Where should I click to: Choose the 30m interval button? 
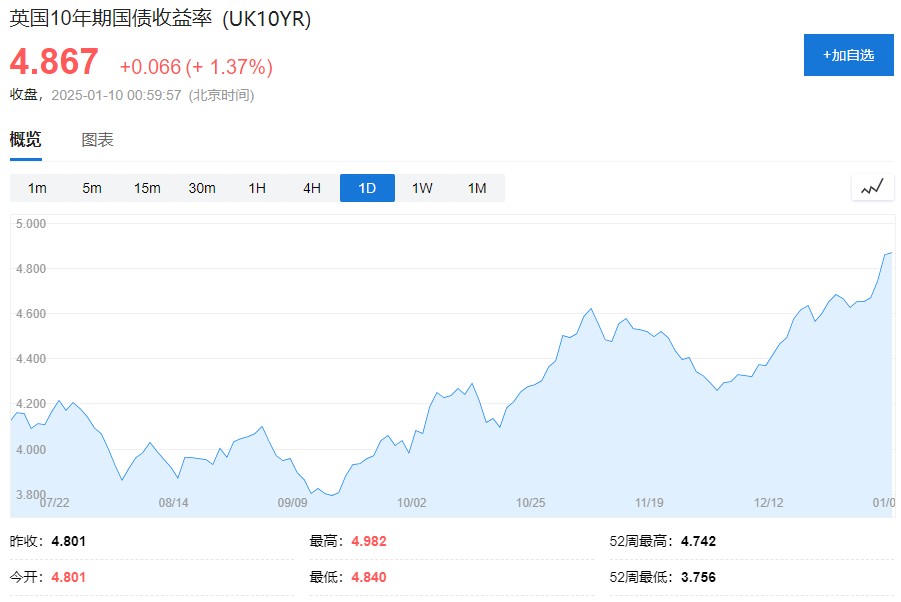pos(202,188)
